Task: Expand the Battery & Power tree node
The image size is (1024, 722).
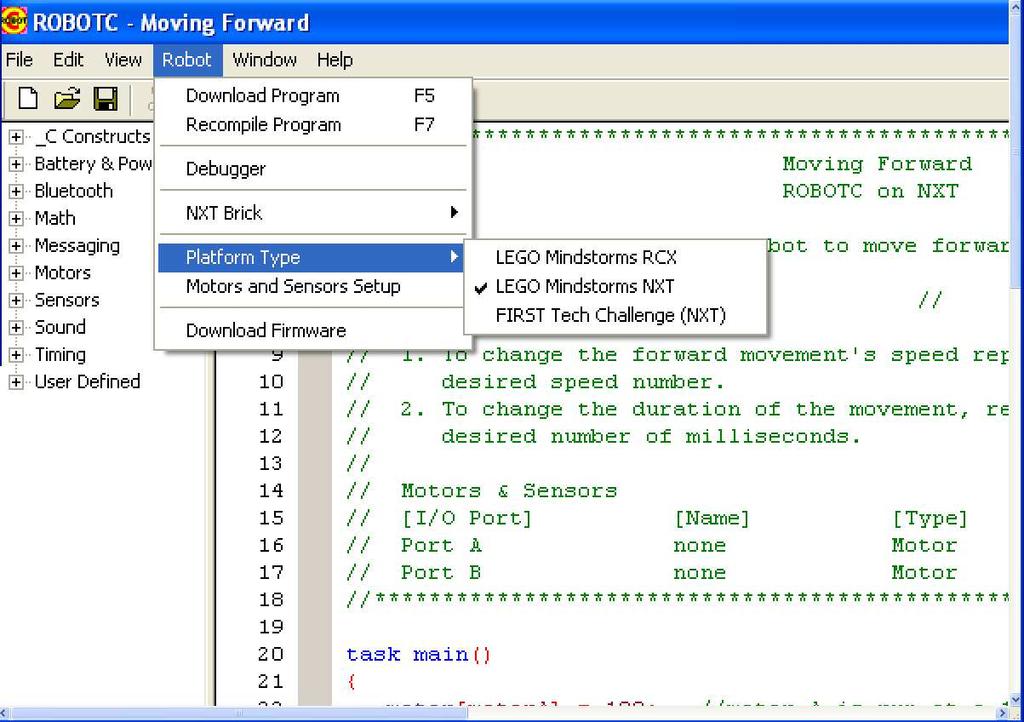Action: click(x=16, y=164)
